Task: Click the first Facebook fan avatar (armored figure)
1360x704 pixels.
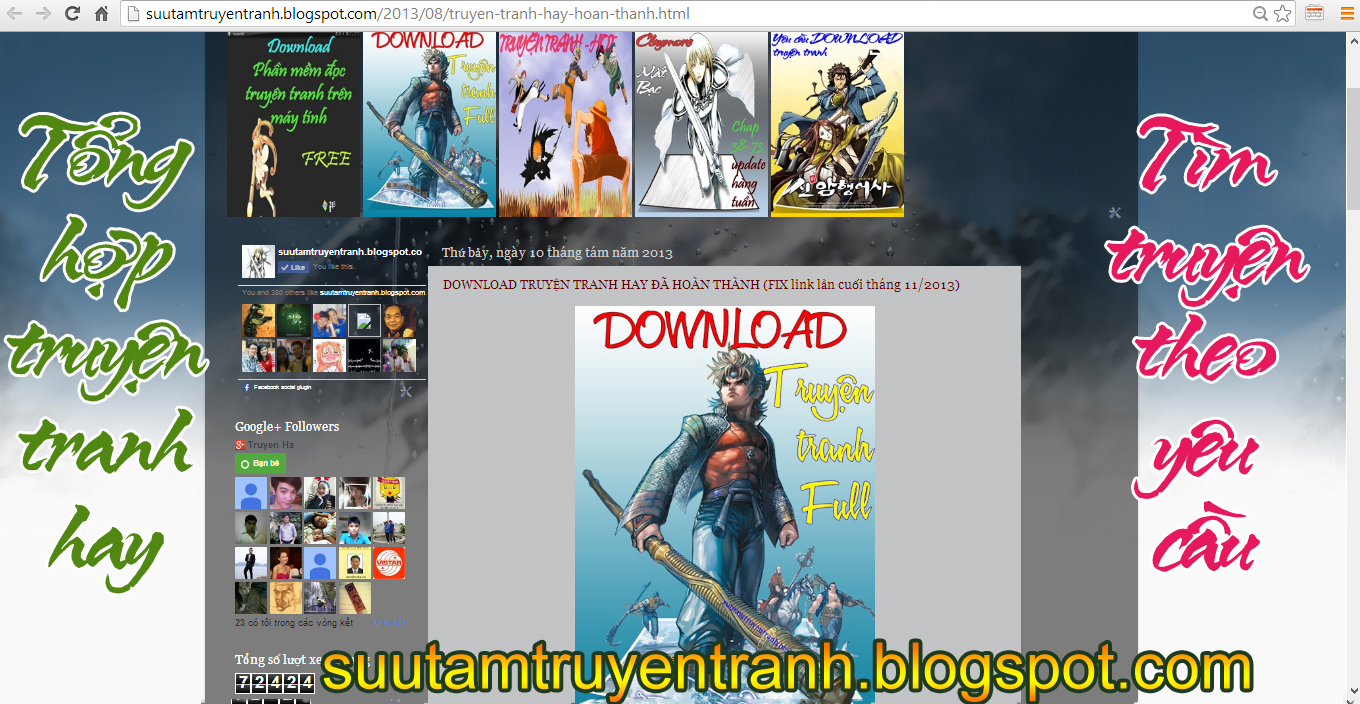Action: point(258,321)
